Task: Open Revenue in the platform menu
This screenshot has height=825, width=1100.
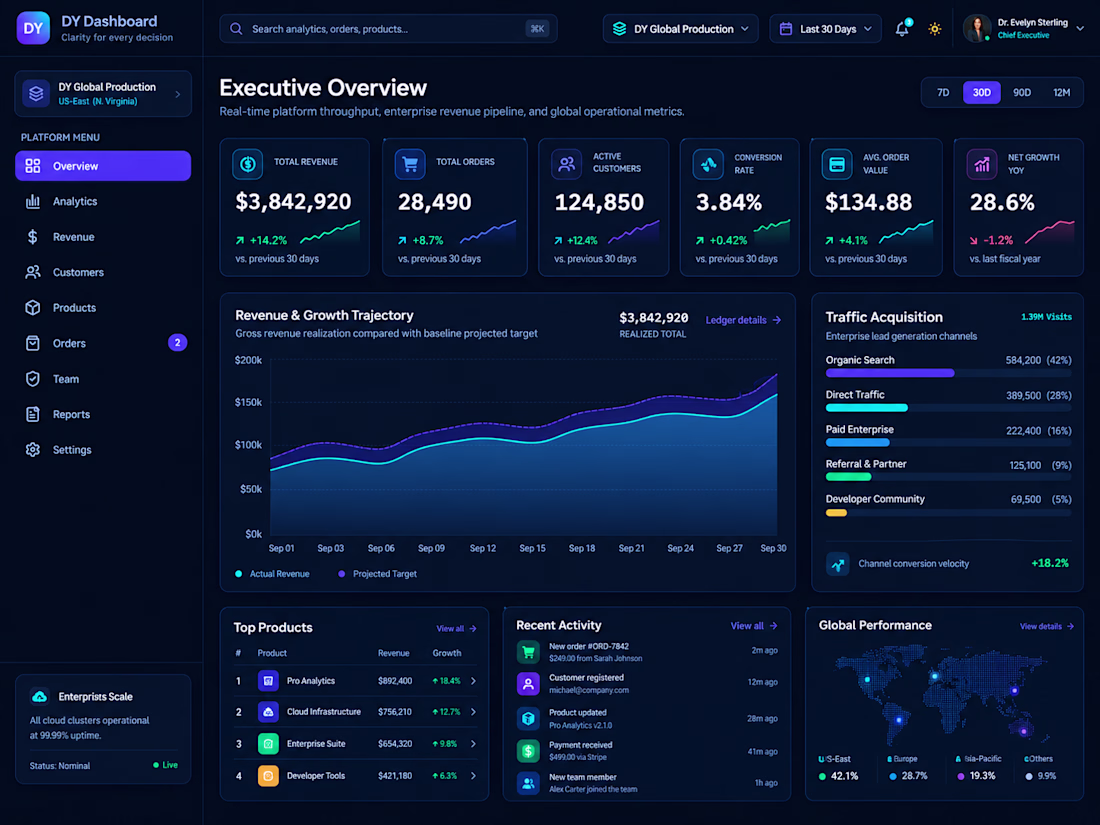Action: tap(103, 237)
